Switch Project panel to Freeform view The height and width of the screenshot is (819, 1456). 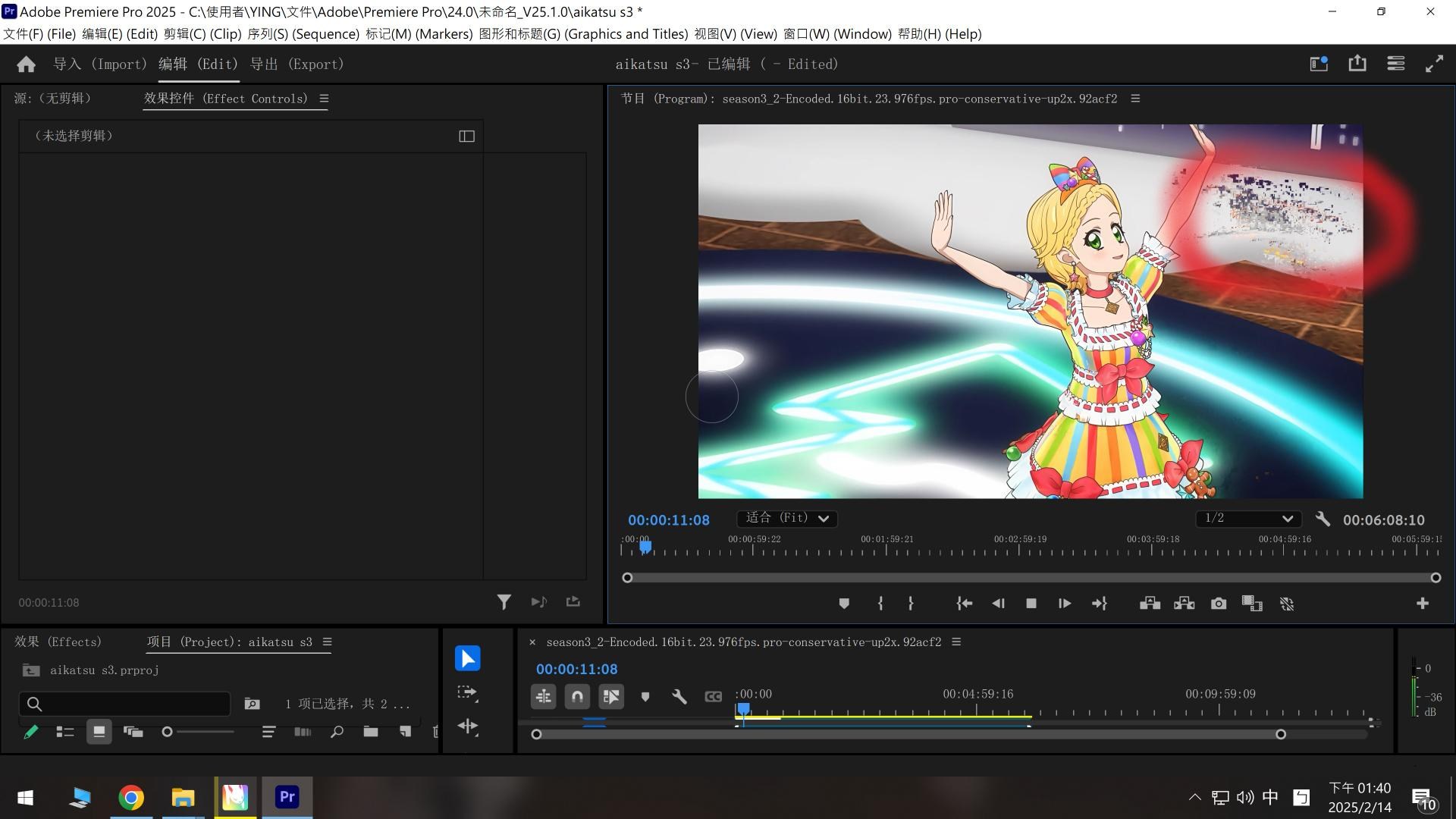pyautogui.click(x=133, y=732)
